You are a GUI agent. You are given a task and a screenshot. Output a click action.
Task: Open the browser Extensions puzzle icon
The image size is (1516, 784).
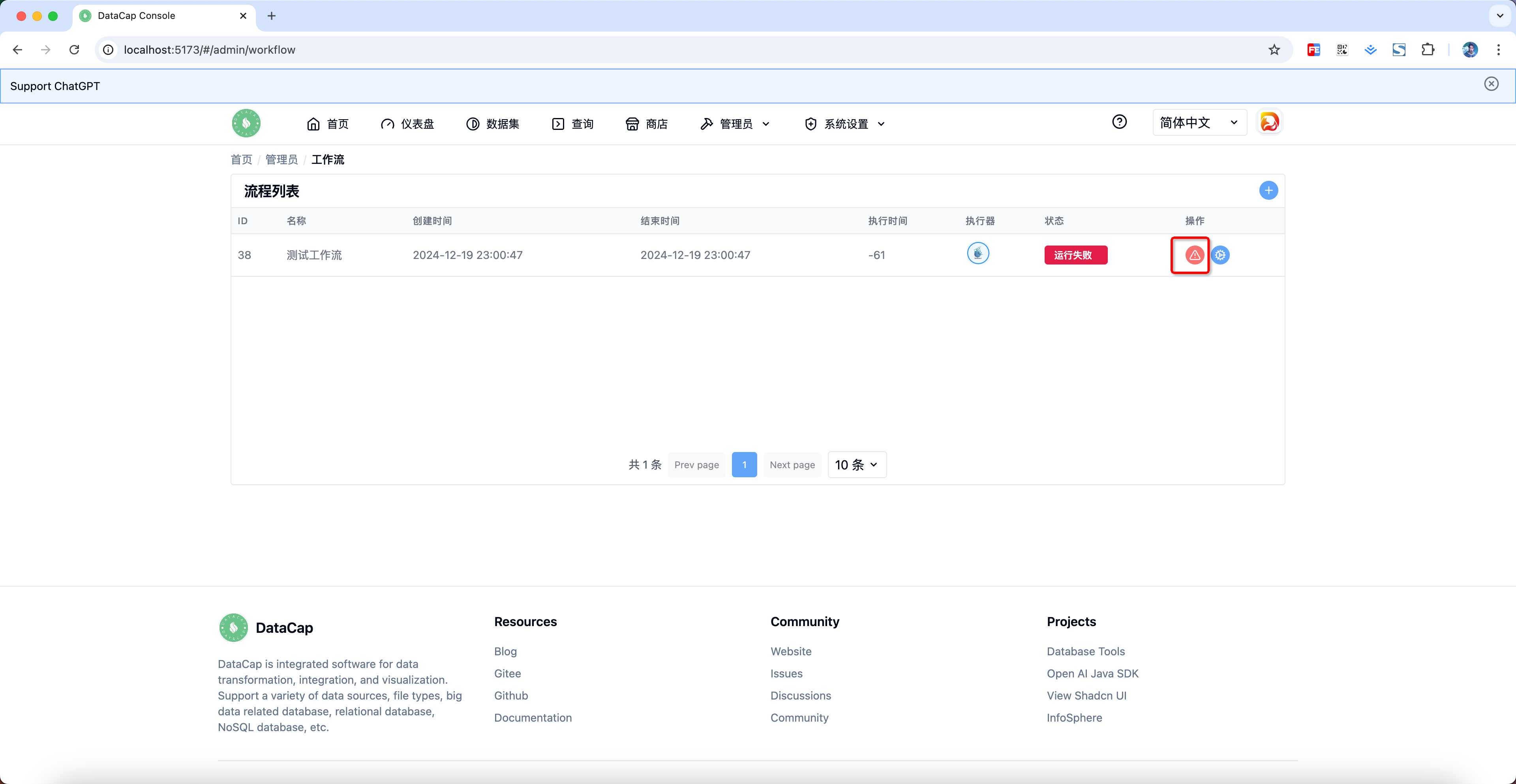pos(1428,50)
